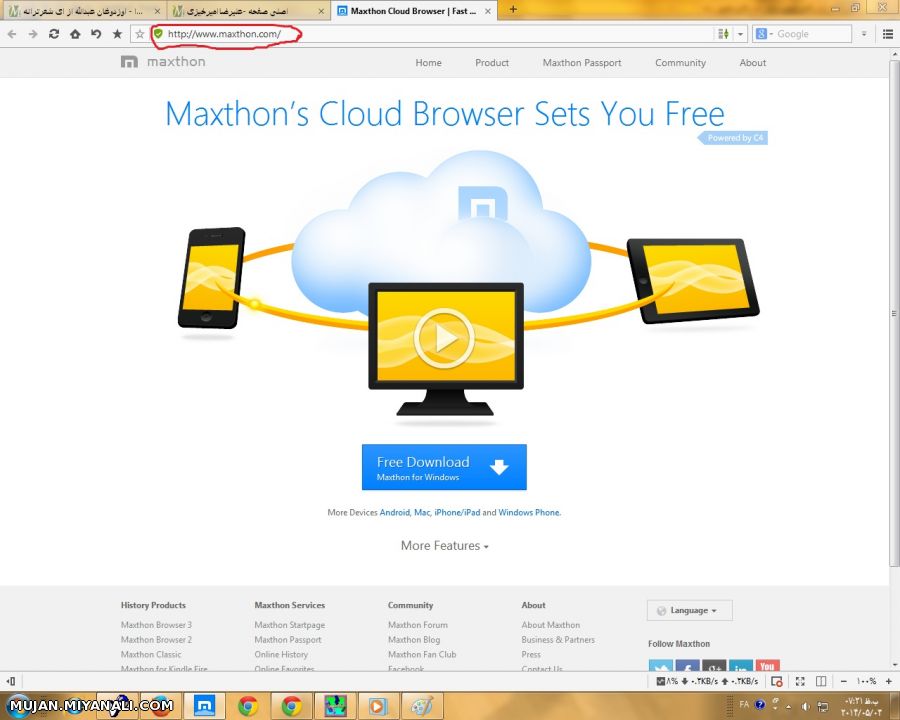Open the Online History link

coord(281,655)
